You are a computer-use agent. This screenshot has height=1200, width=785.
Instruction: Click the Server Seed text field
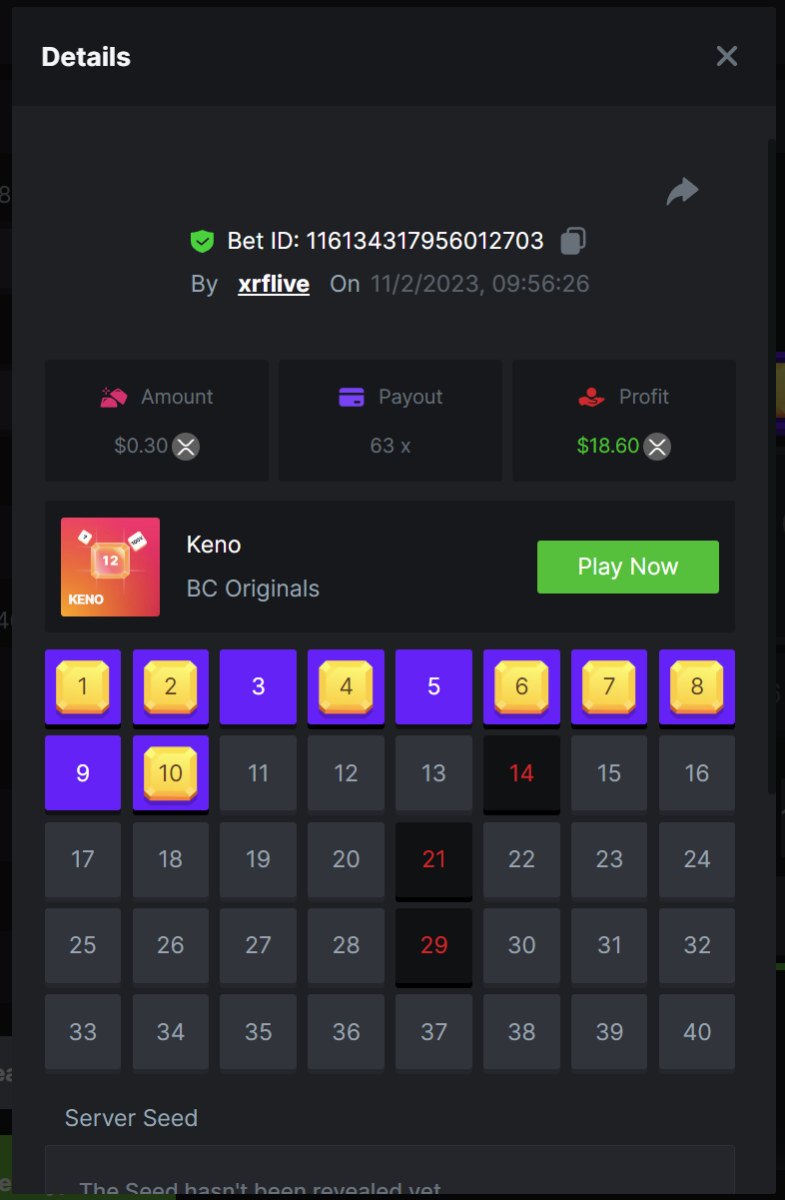tap(390, 1172)
